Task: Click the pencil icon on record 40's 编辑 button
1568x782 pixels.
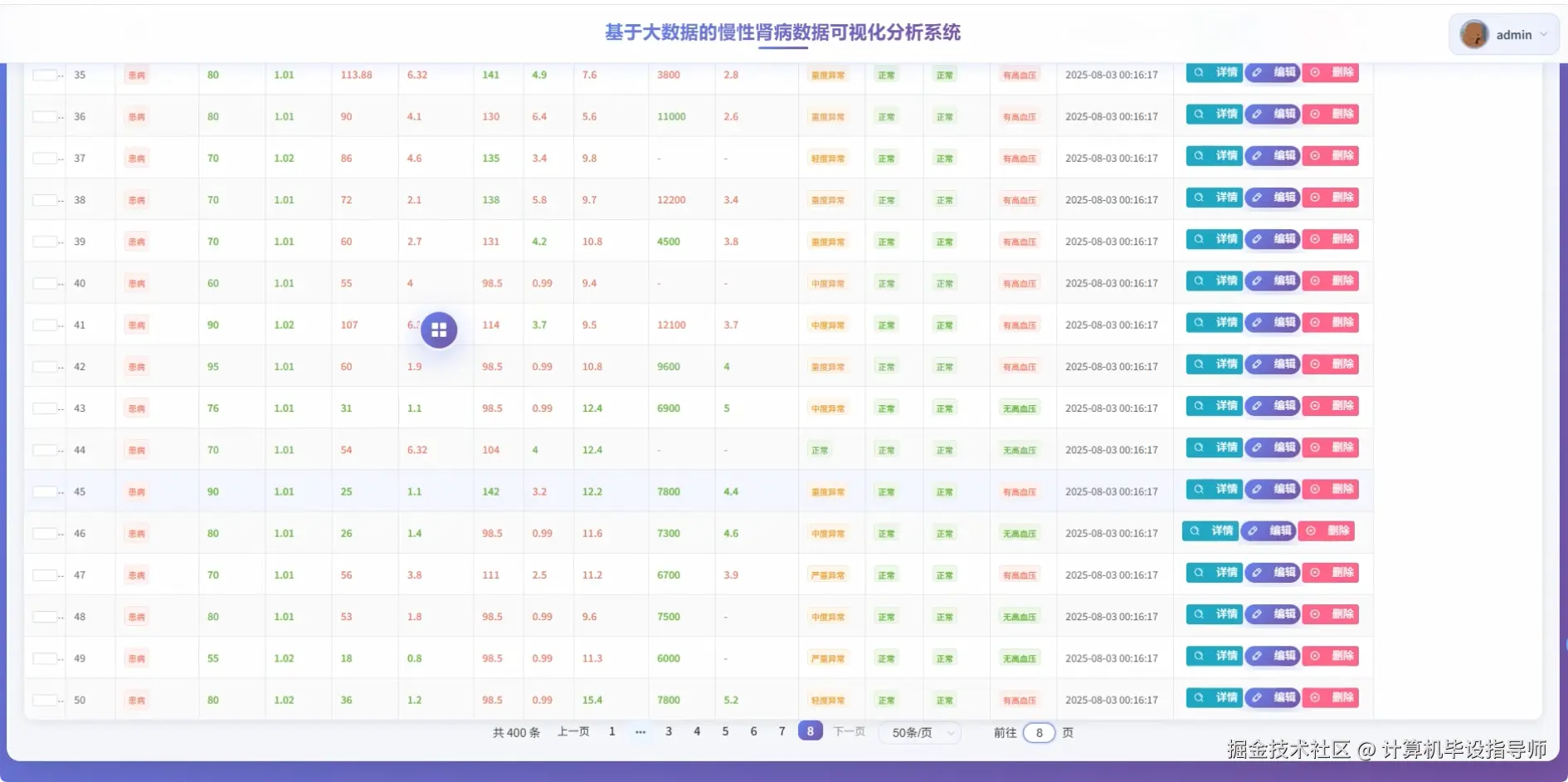Action: (1256, 281)
